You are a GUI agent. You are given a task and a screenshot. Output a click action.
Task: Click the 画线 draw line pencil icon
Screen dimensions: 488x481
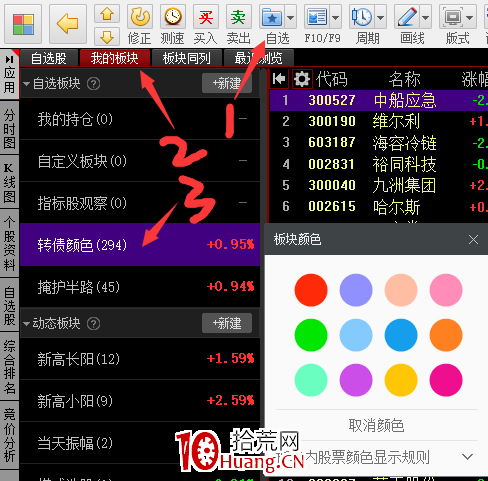(407, 17)
